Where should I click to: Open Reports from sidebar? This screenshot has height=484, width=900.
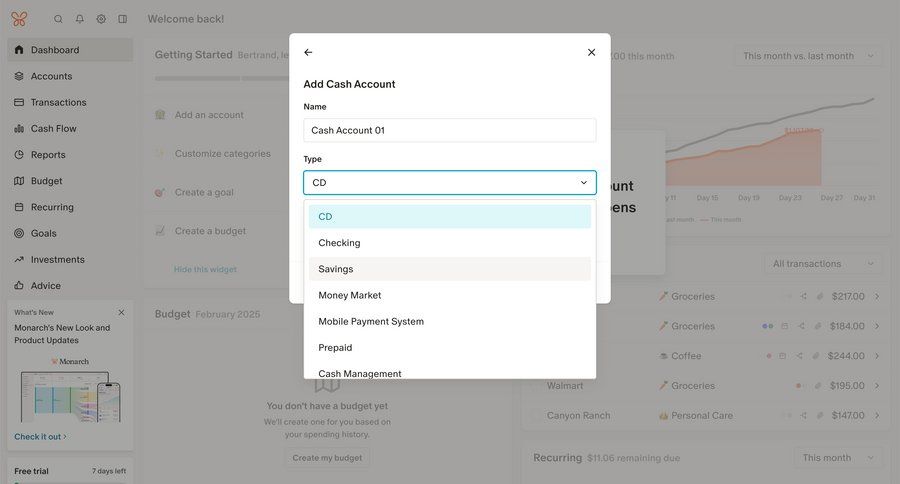coord(70,154)
